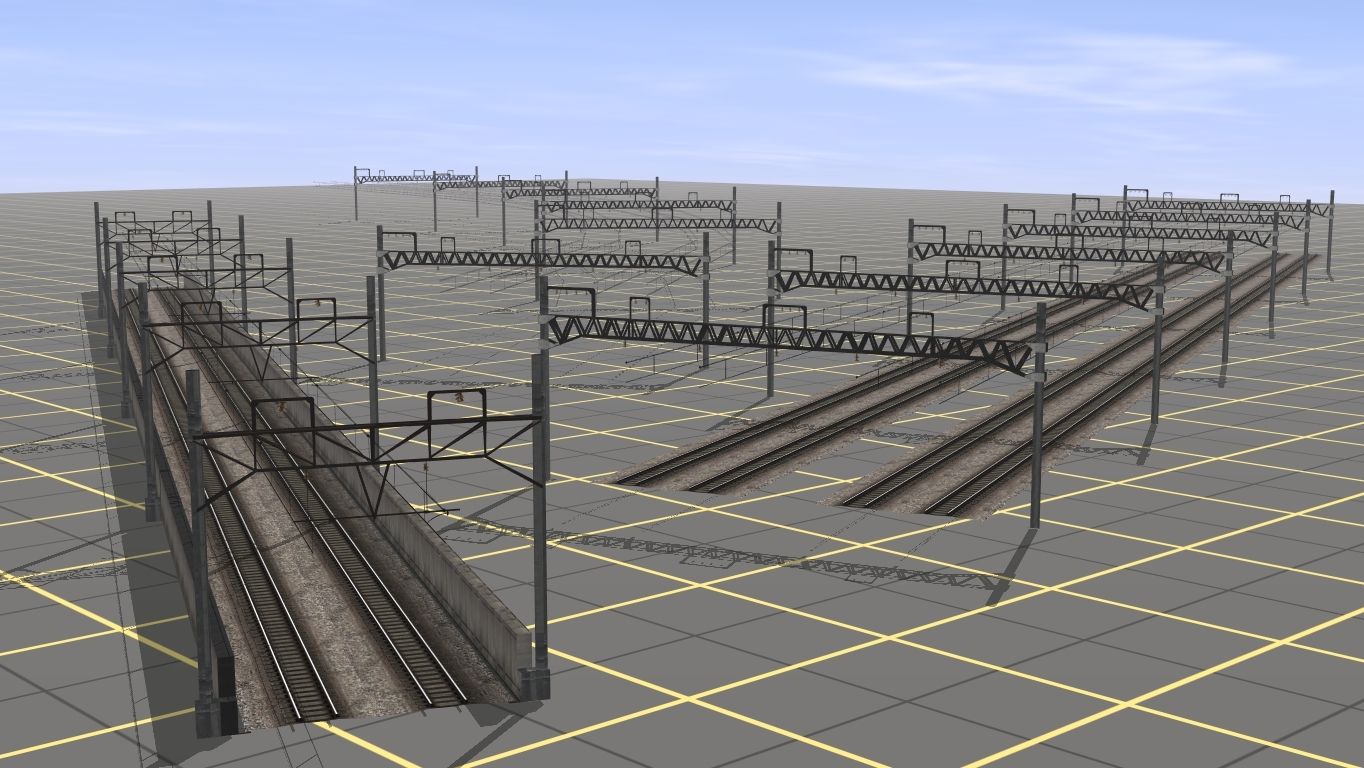This screenshot has width=1364, height=768.
Task: Click the farthest catenary gantry near the horizon
Action: click(x=415, y=179)
